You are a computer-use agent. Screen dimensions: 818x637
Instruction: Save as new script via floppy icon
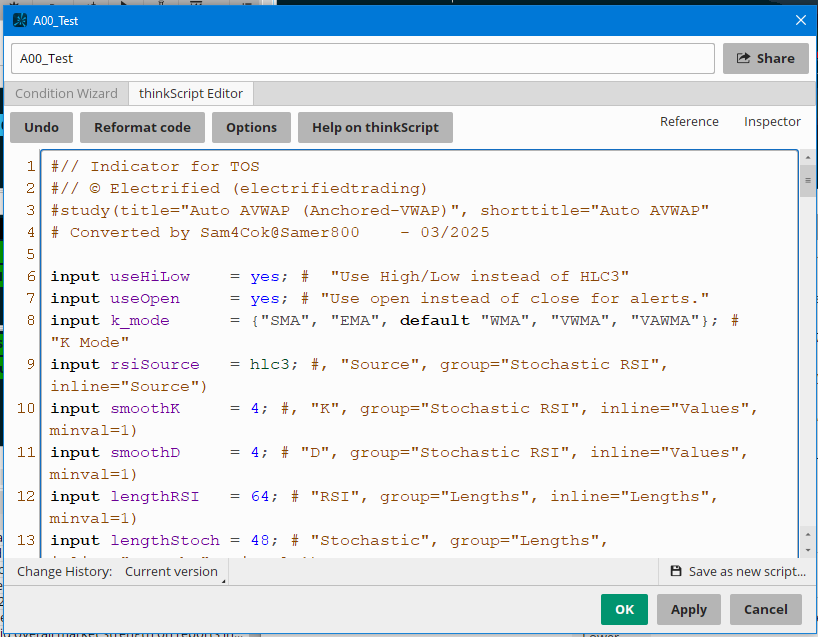pyautogui.click(x=676, y=571)
